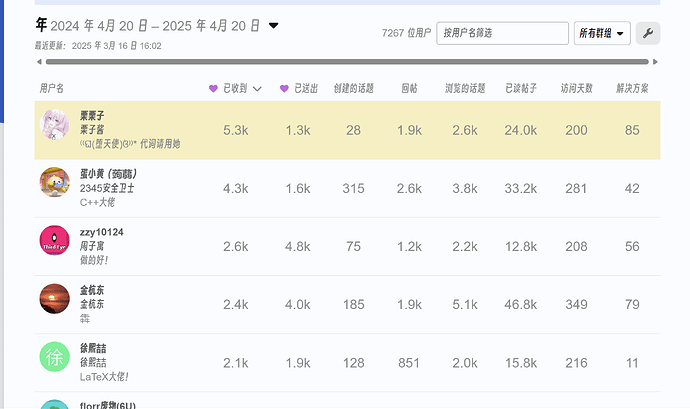Click the purple heart beside 已收到
This screenshot has width=690, height=409.
[213, 88]
